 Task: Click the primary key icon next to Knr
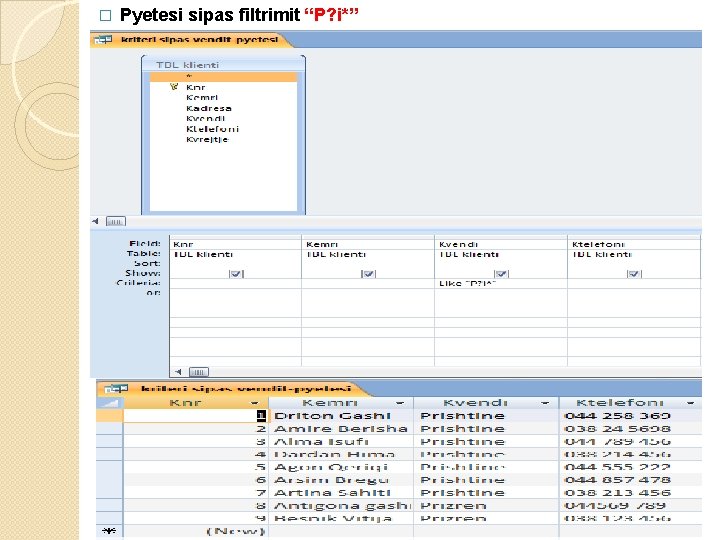(174, 86)
